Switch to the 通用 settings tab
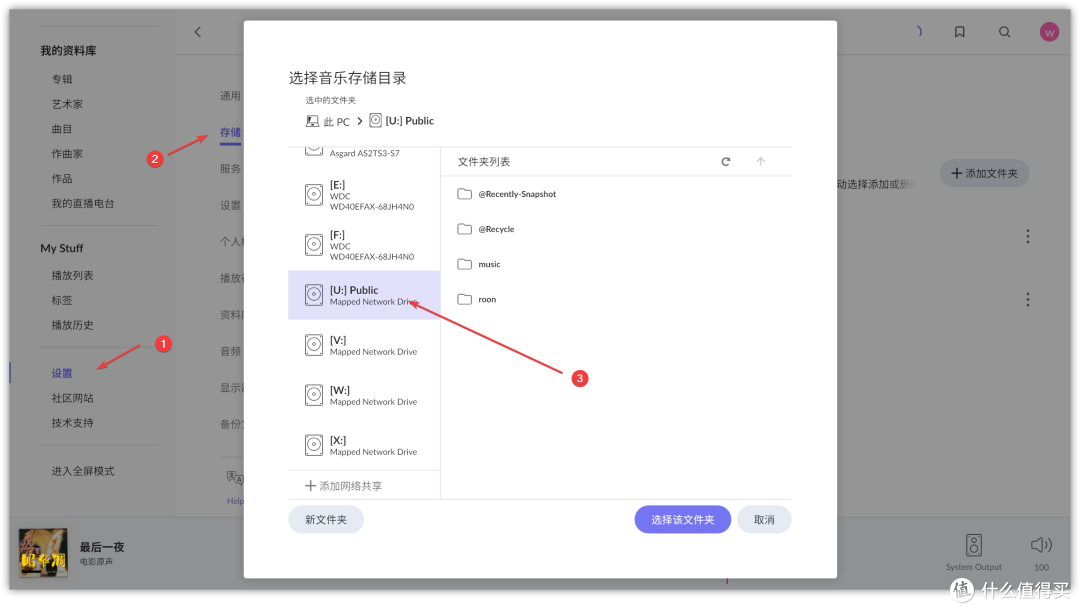This screenshot has height=613, width=1080. tap(231, 95)
